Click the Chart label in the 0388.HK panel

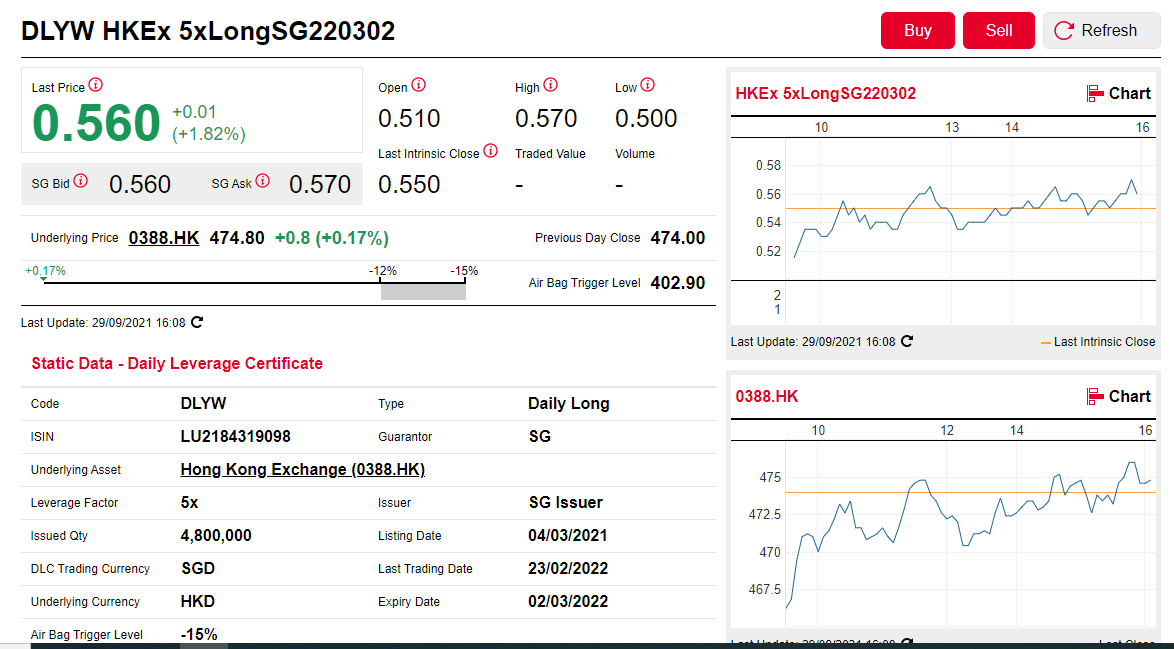[x=1129, y=397]
